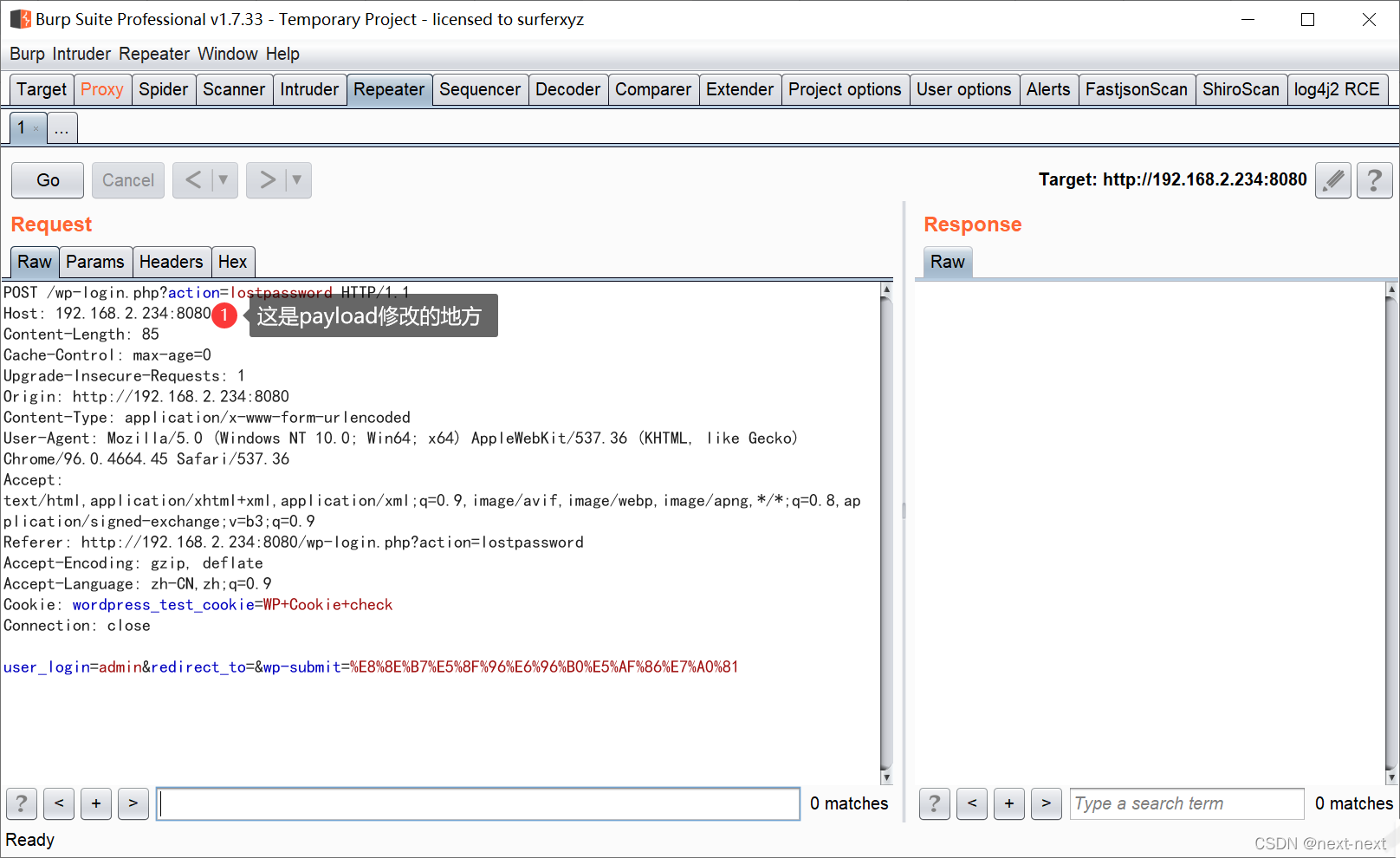The height and width of the screenshot is (858, 1400).
Task: Focus the response search term field
Action: click(x=1187, y=803)
